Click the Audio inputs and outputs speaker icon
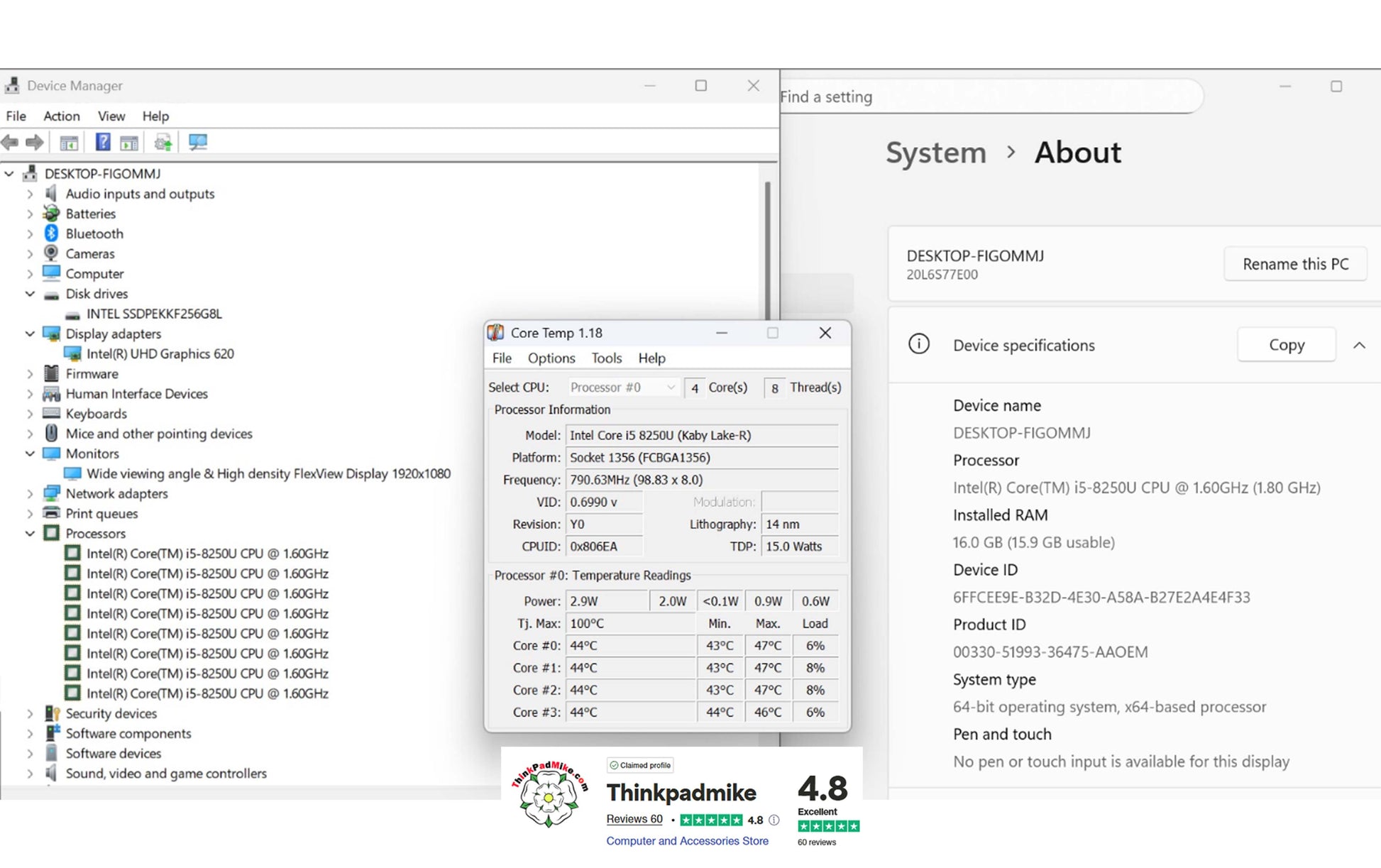The image size is (1381, 868). point(51,193)
